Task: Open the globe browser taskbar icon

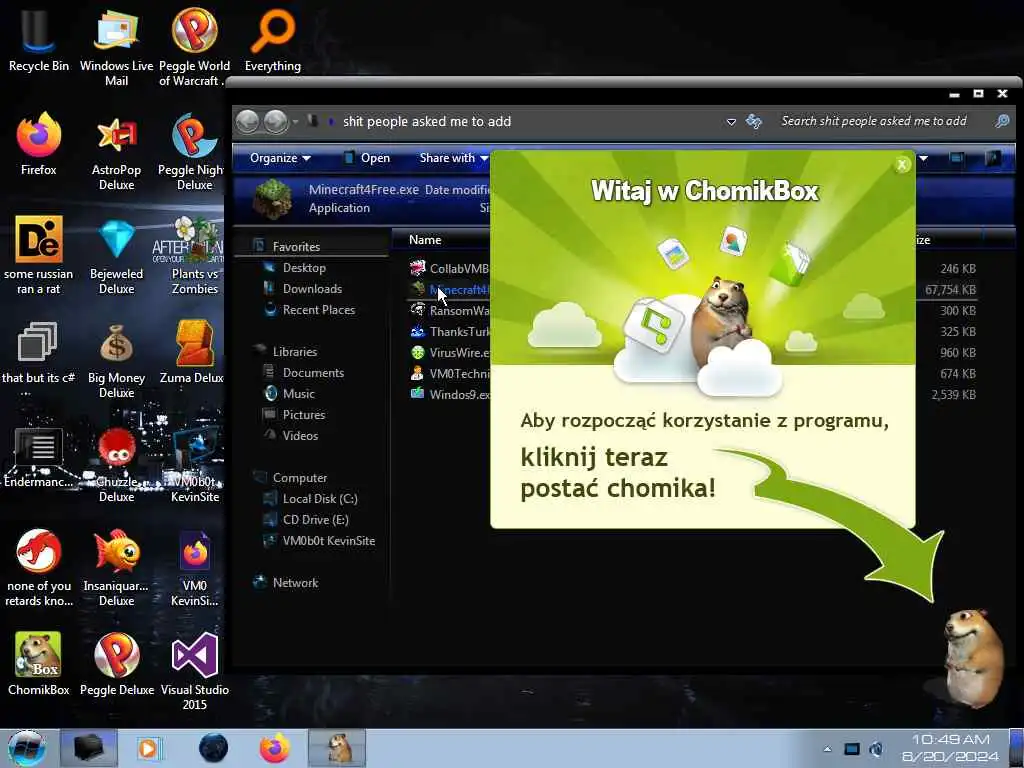Action: pos(213,748)
